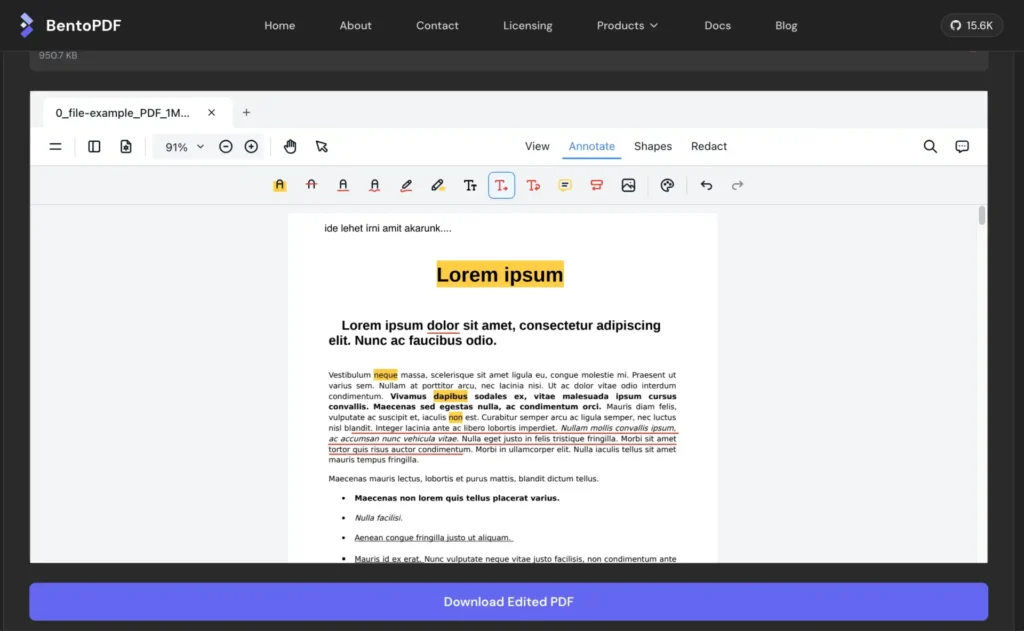Image resolution: width=1024 pixels, height=631 pixels.
Task: Select the red stamp tool icon
Action: point(596,186)
